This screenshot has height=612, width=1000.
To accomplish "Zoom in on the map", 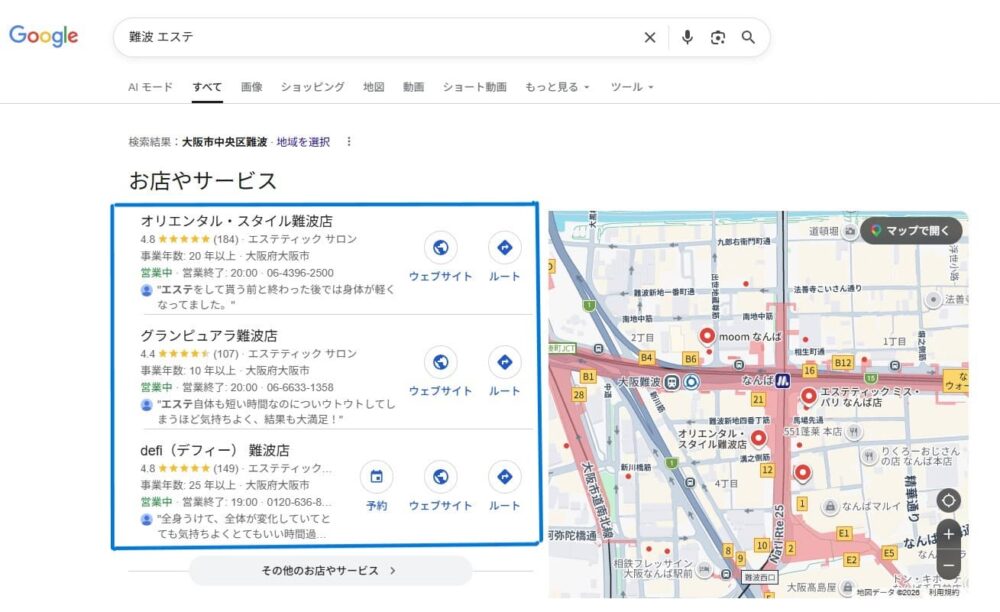I will tap(949, 534).
